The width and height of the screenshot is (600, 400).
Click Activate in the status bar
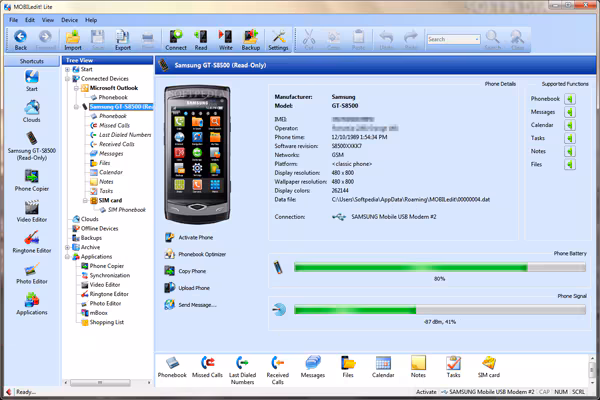[426, 392]
